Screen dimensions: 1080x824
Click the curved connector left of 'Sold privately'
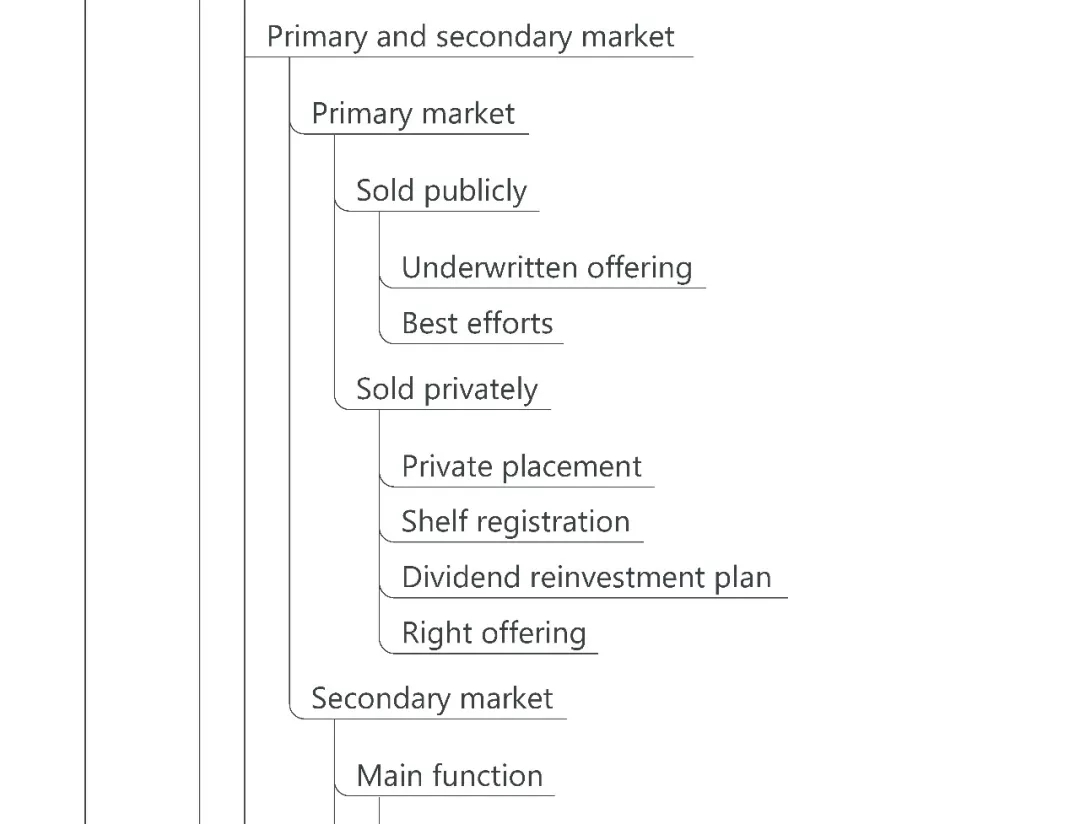tap(340, 402)
